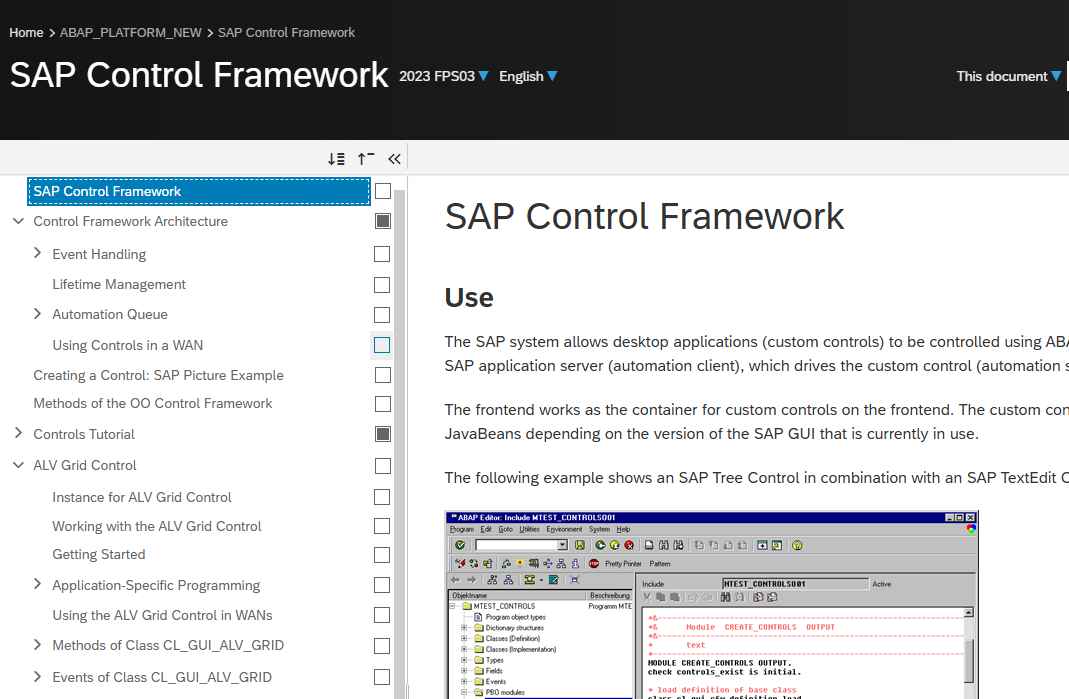This screenshot has width=1069, height=699.
Task: Check Methods of Class CL_GUI_ALV_GRID box
Action: tap(382, 646)
